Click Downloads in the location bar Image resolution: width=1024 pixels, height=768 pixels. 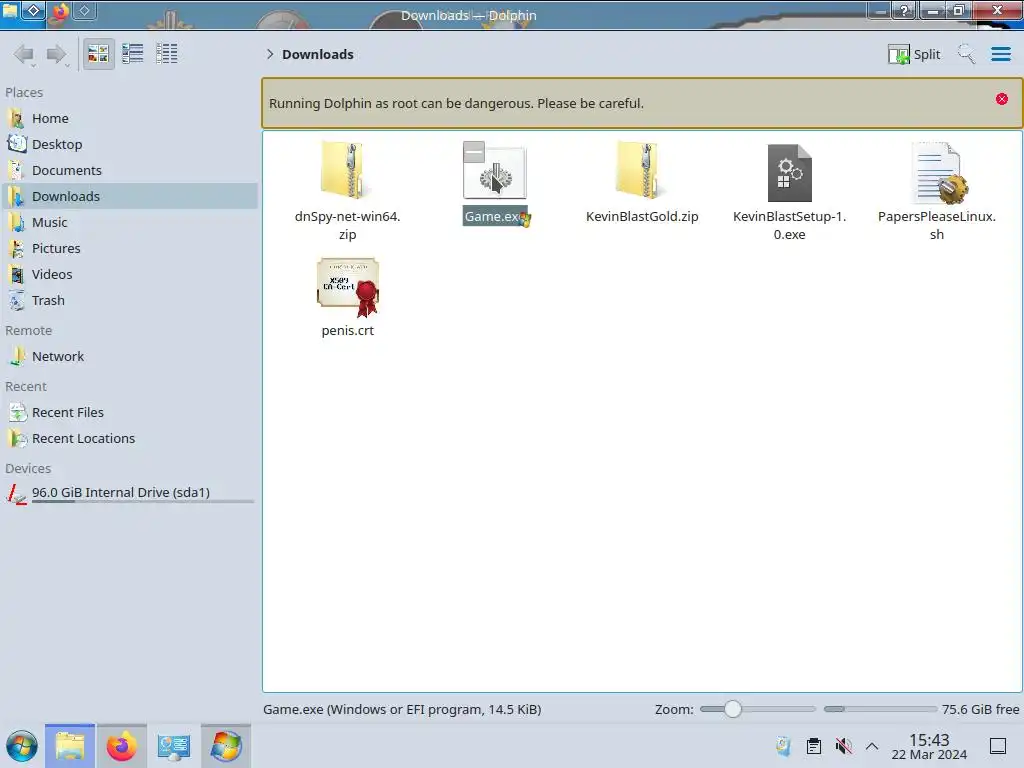pyautogui.click(x=318, y=54)
